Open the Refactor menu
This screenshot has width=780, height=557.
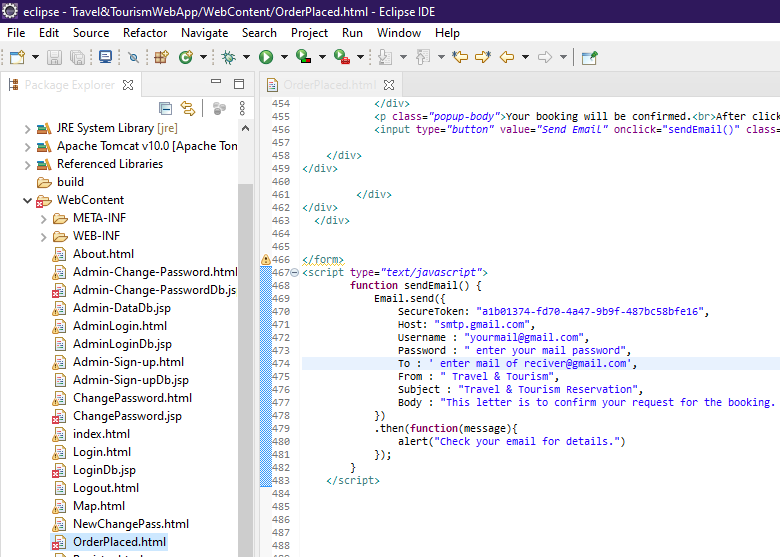click(145, 33)
